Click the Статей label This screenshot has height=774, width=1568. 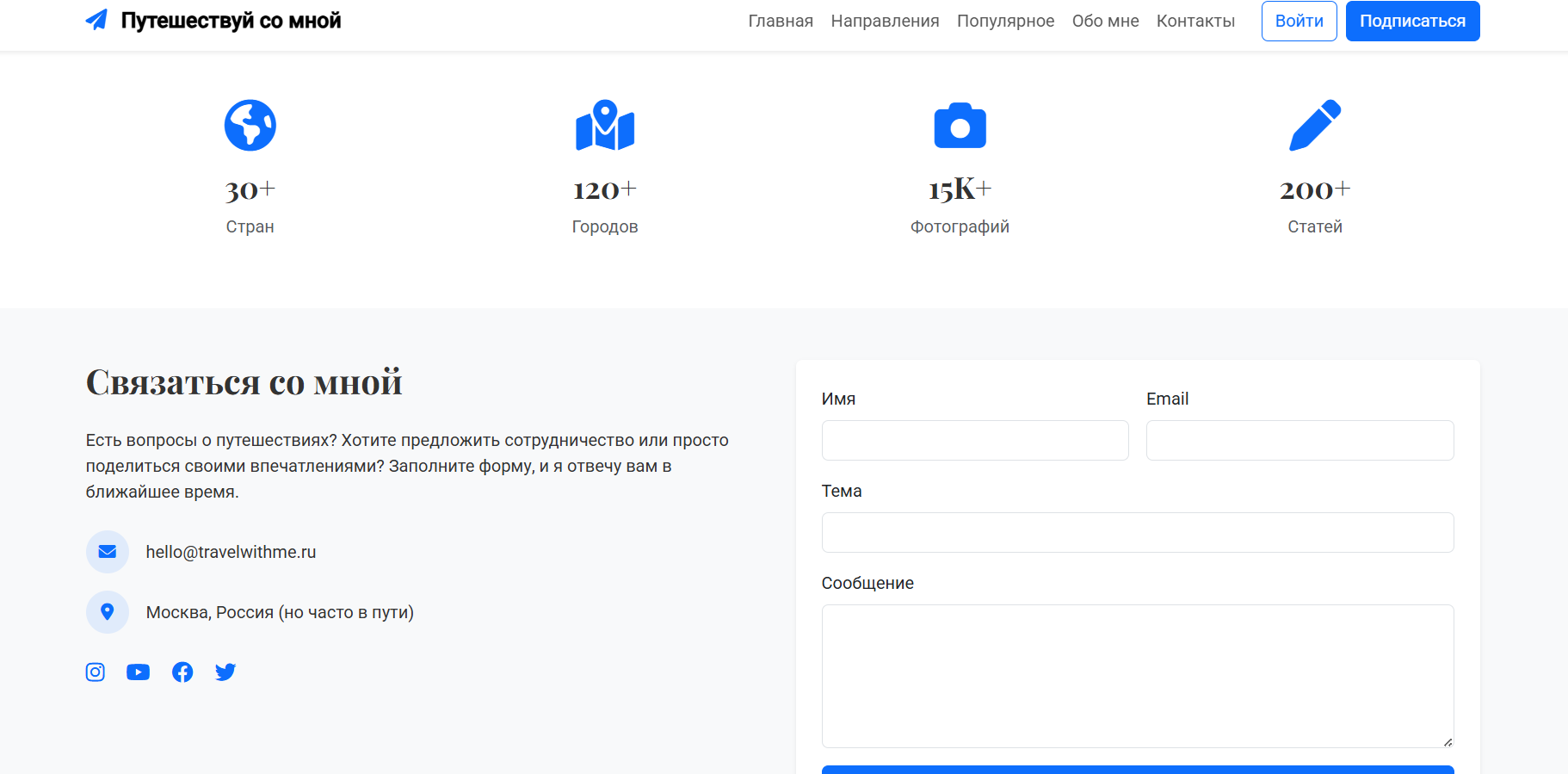pos(1315,226)
